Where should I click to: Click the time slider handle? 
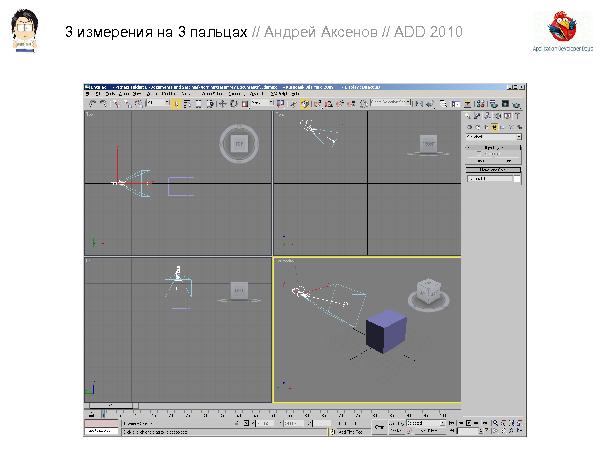click(111, 405)
